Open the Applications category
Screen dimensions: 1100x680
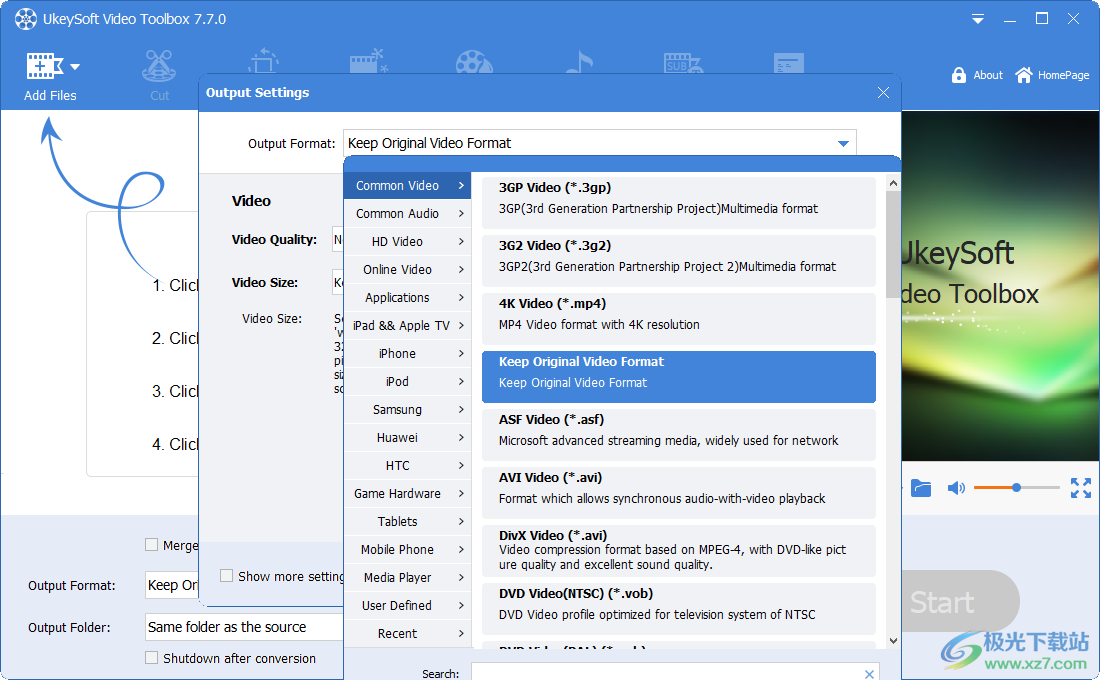[x=408, y=298]
